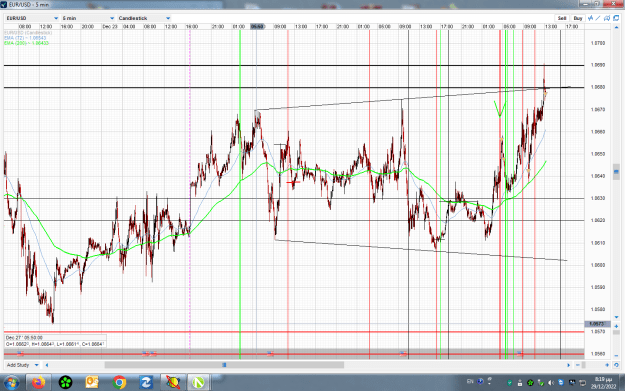Click the detach chart window icon
The image size is (625, 391).
(616, 18)
